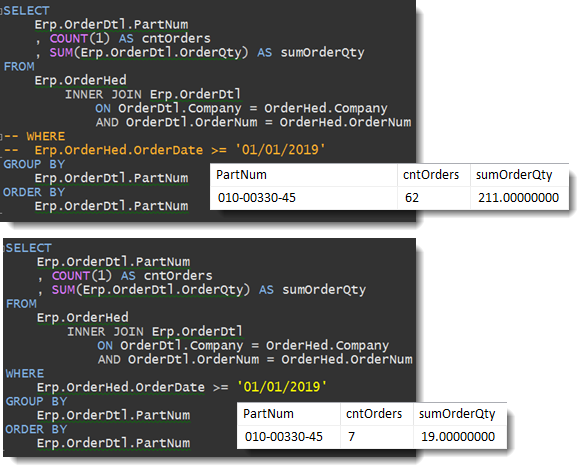Click the 010-00330-45 cell in top result
Image resolution: width=584 pixels, height=472 pixels.
[x=257, y=198]
